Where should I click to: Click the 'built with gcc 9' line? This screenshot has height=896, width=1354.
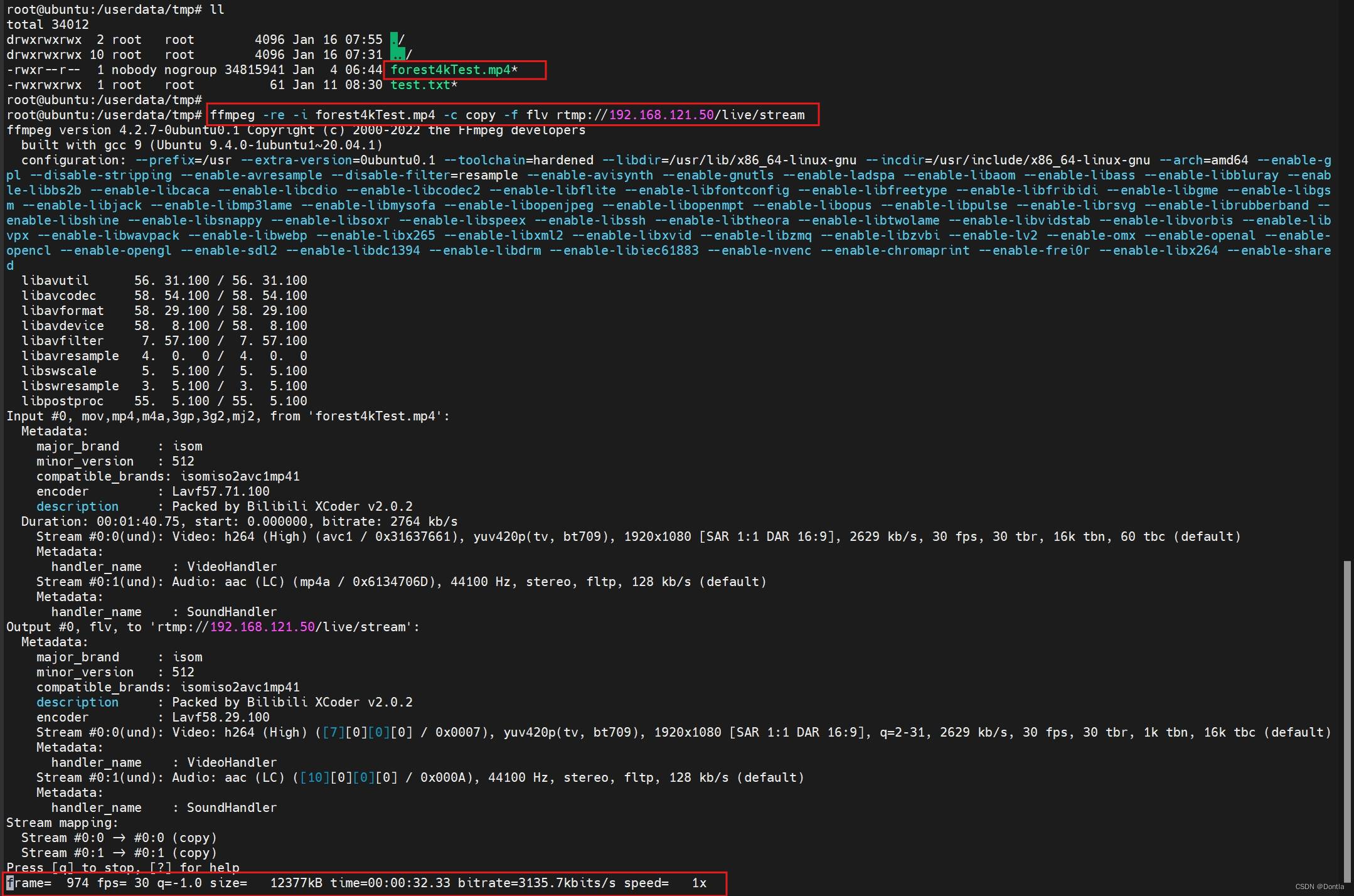pyautogui.click(x=202, y=145)
